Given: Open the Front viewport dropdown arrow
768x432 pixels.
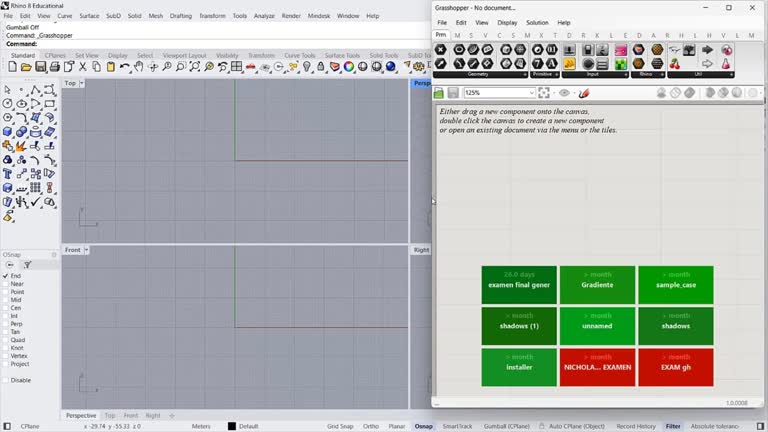Looking at the screenshot, I should (x=87, y=250).
